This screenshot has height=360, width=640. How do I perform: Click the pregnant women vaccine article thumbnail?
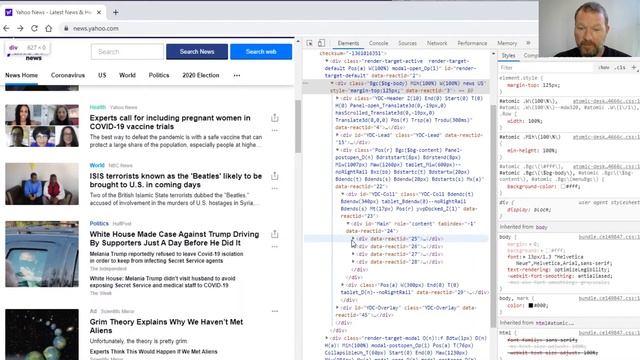[x=42, y=126]
